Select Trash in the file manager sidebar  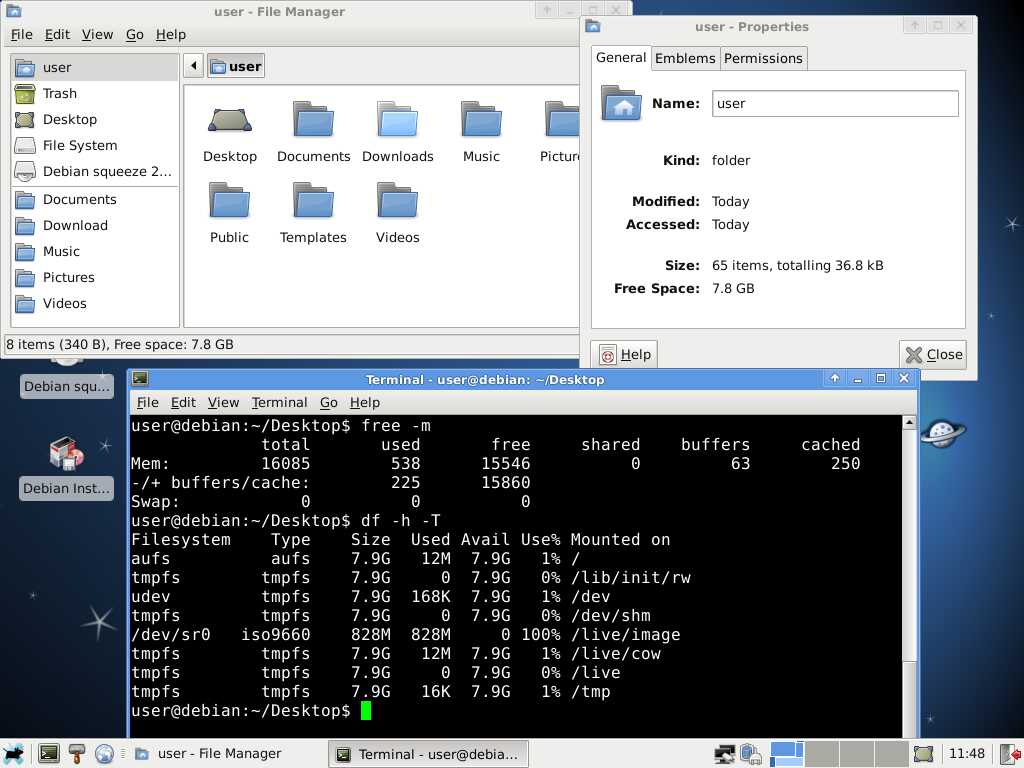click(x=60, y=93)
